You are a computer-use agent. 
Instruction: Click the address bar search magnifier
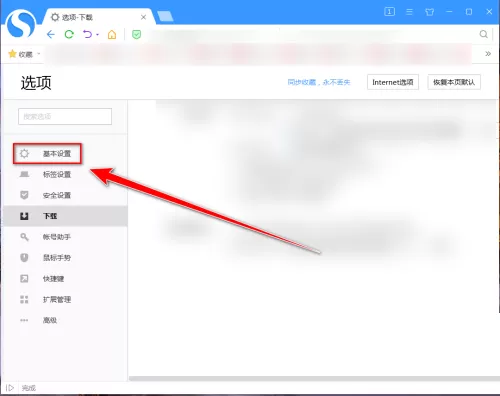click(x=483, y=34)
